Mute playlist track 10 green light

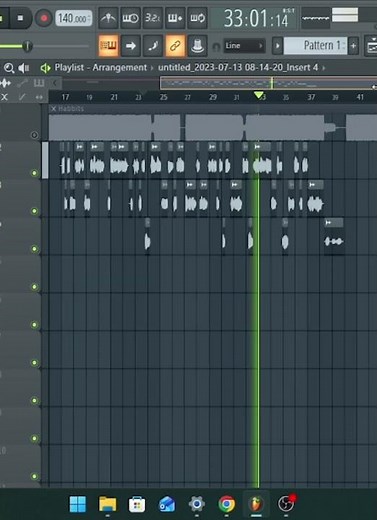point(34,476)
